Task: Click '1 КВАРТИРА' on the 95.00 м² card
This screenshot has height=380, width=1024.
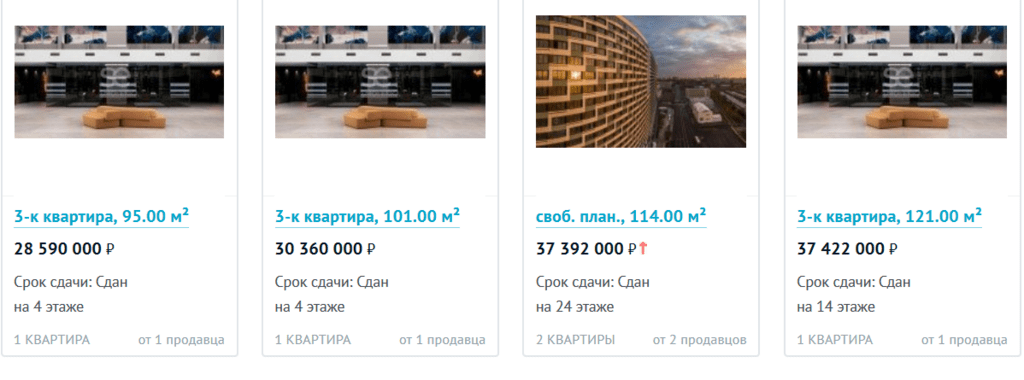Action: 52,340
